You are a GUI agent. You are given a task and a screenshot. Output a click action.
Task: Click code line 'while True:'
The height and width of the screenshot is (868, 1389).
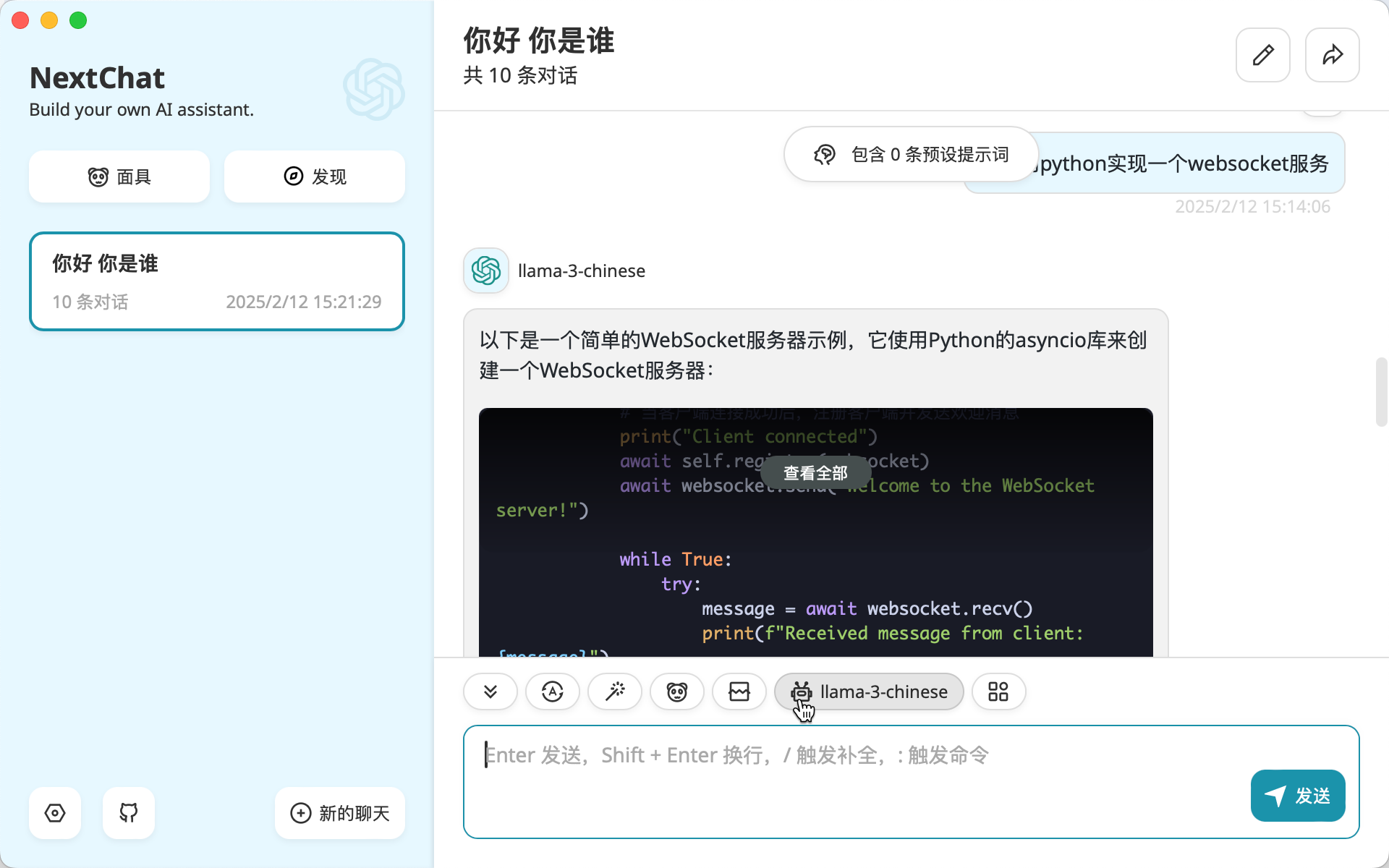(x=675, y=559)
